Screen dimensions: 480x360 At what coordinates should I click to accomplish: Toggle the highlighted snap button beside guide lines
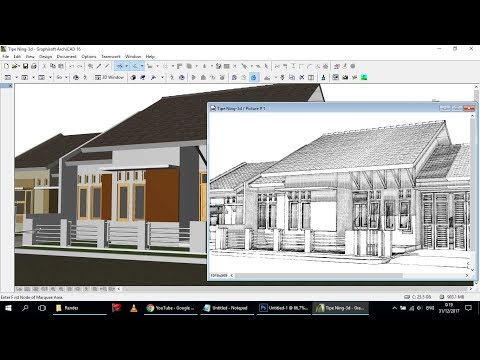click(135, 66)
